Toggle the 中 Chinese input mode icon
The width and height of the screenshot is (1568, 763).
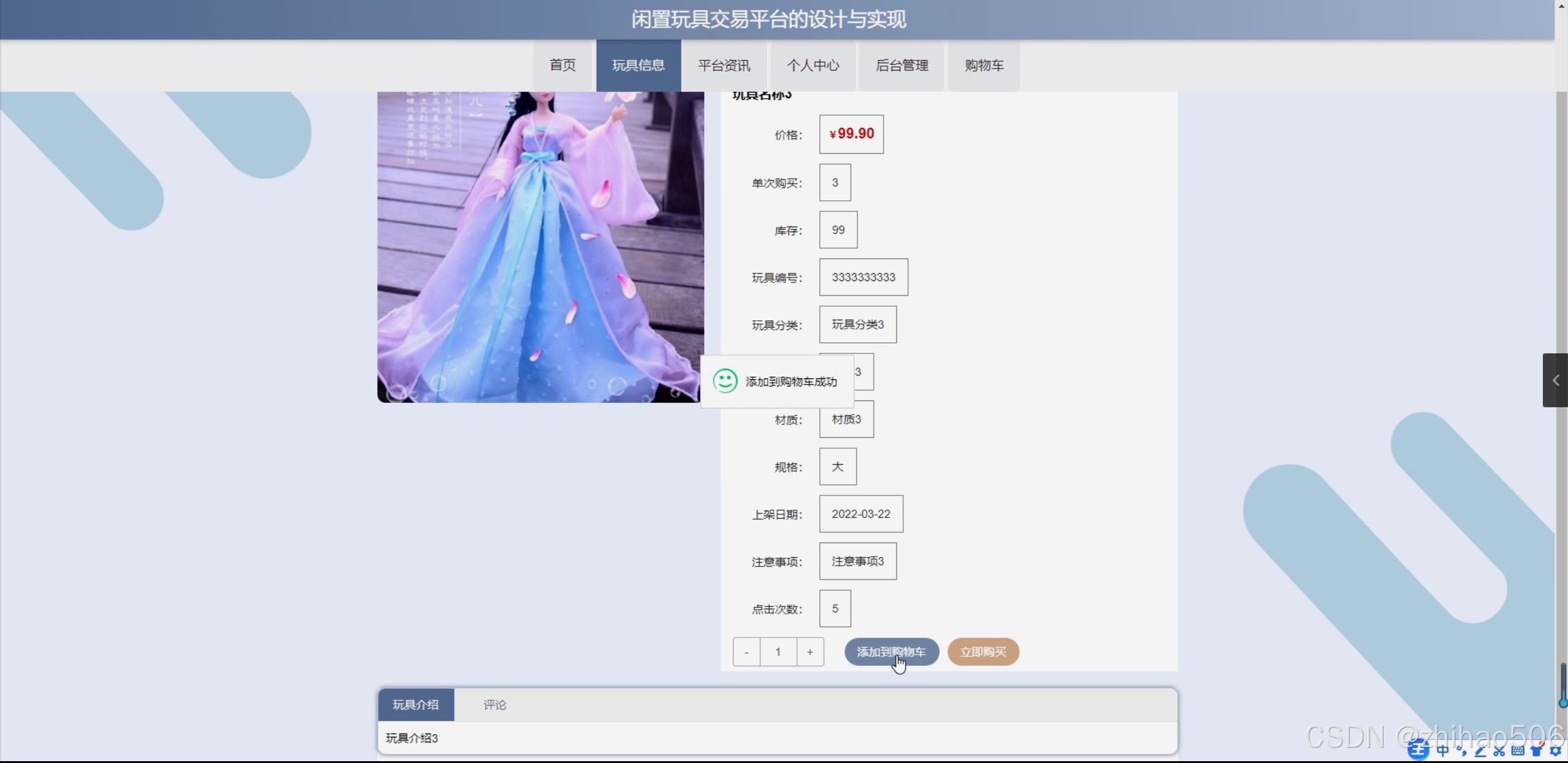pyautogui.click(x=1444, y=751)
